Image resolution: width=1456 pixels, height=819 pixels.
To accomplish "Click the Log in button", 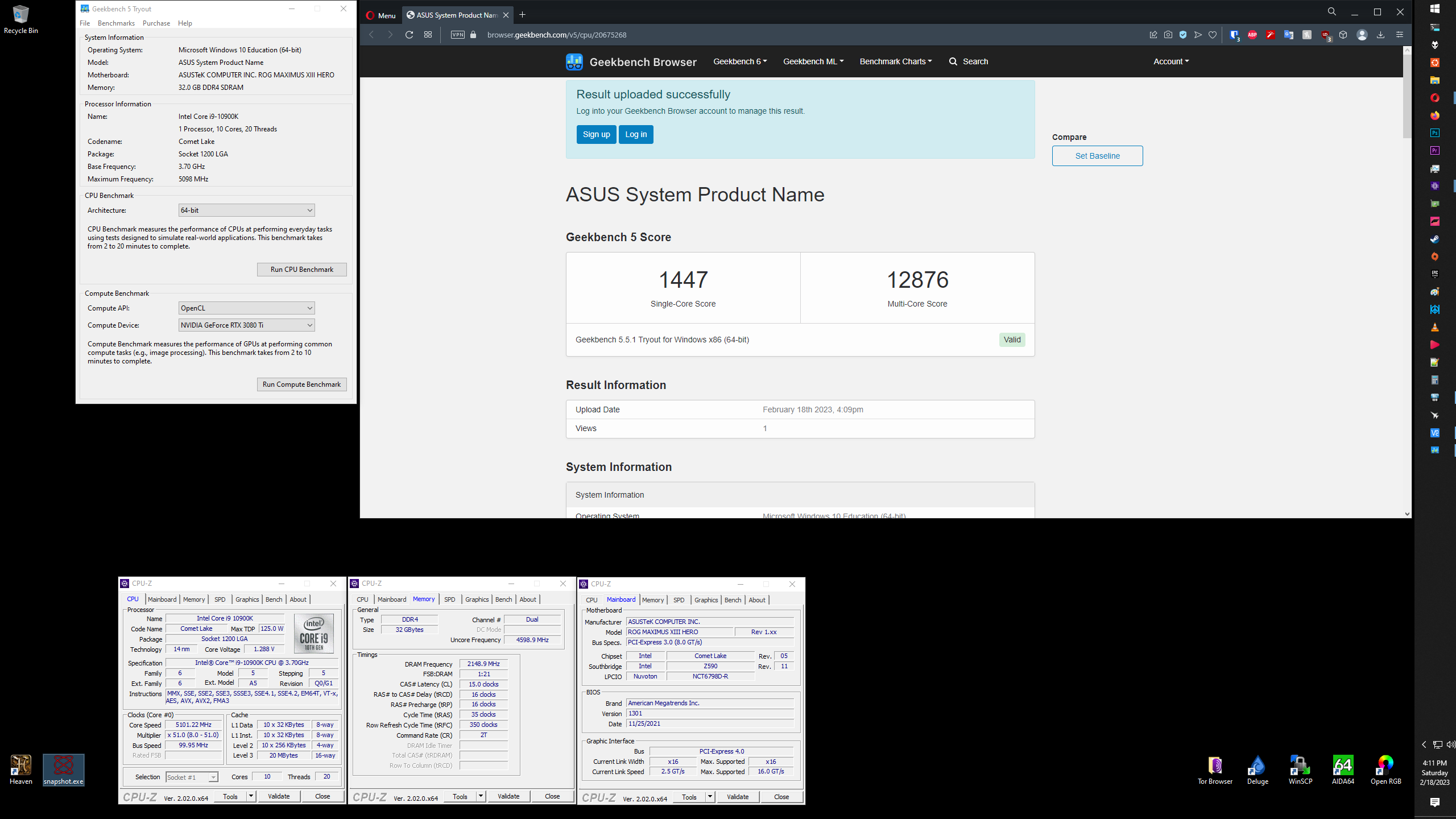I will click(636, 134).
